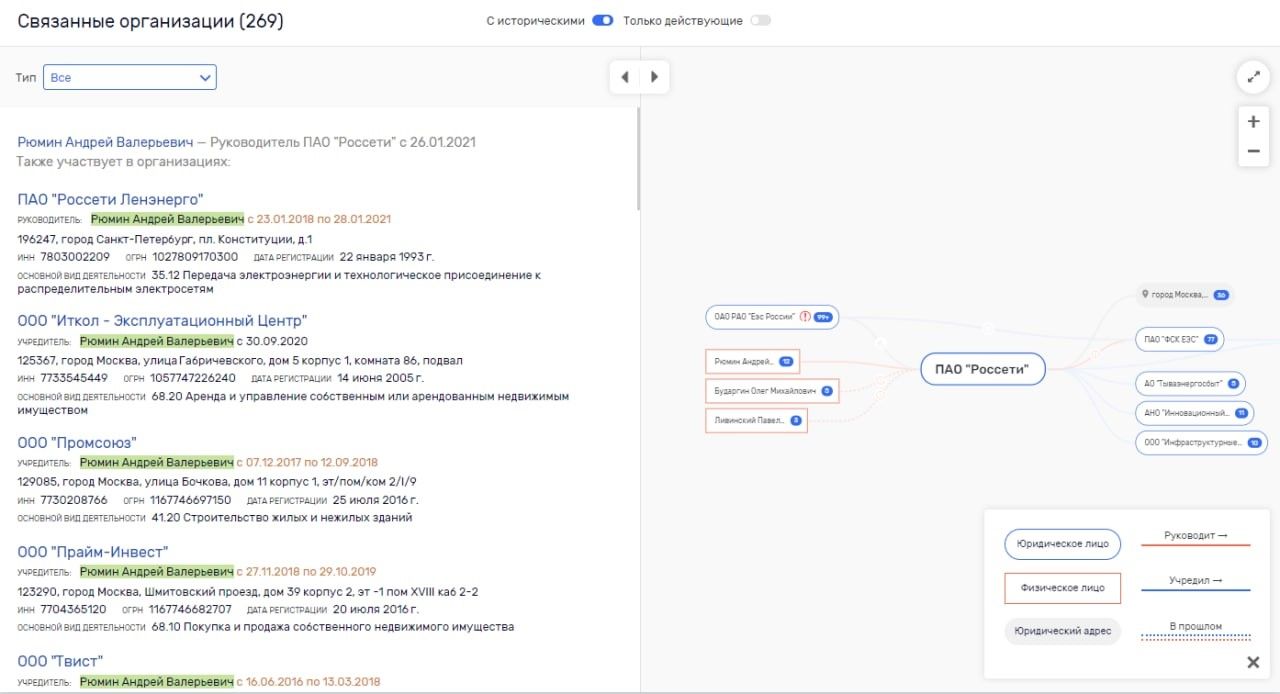The height and width of the screenshot is (694, 1280).
Task: Select the 'Ливинский Павел' person node
Action: coord(756,421)
